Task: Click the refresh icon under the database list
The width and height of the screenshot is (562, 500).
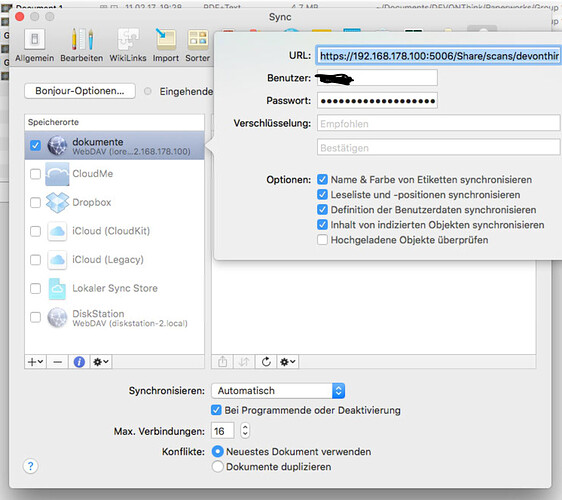Action: [266, 362]
